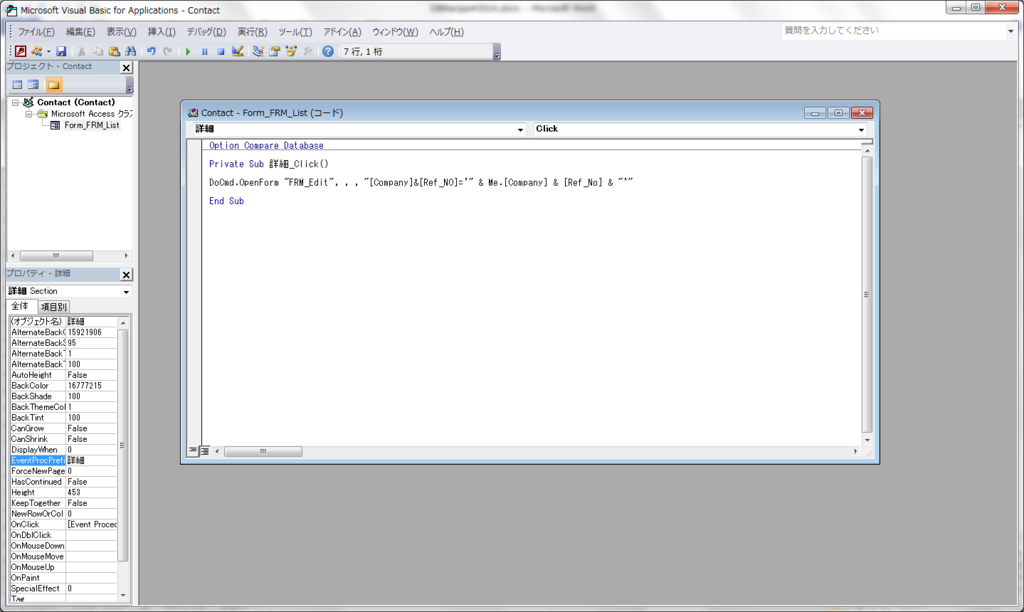
Task: Click the Paste clipboard icon
Action: 114,51
